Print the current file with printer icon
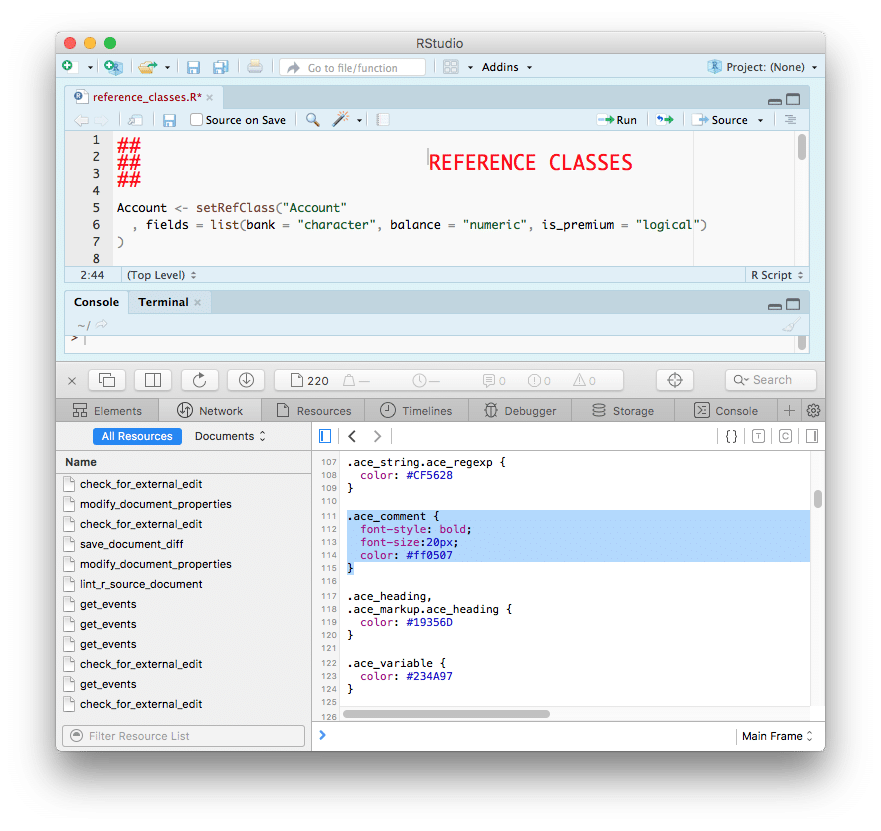 pyautogui.click(x=255, y=67)
